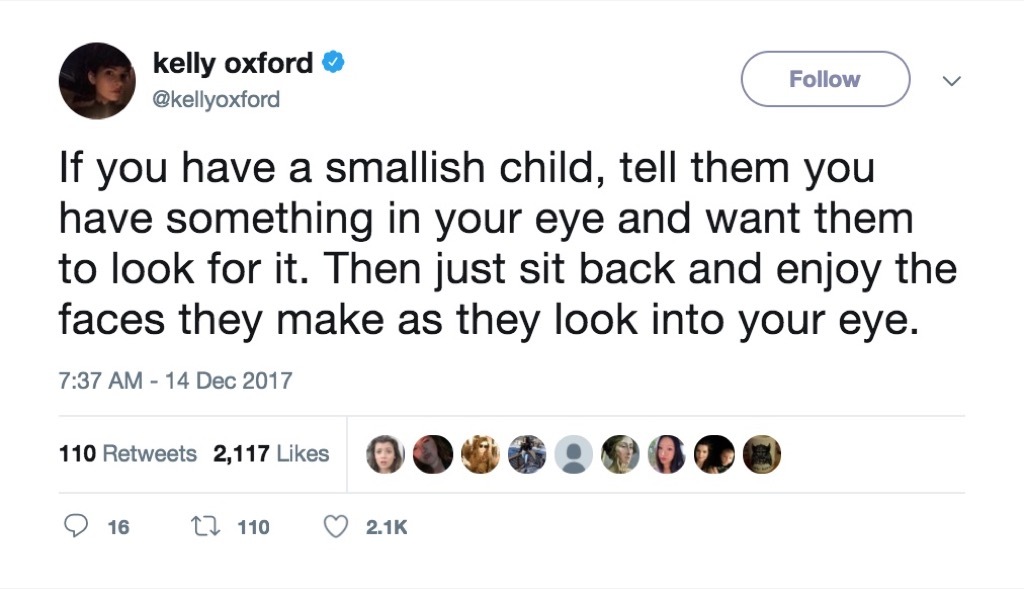The height and width of the screenshot is (589, 1024).
Task: Click kelly oxford's verified badge
Action: (329, 62)
